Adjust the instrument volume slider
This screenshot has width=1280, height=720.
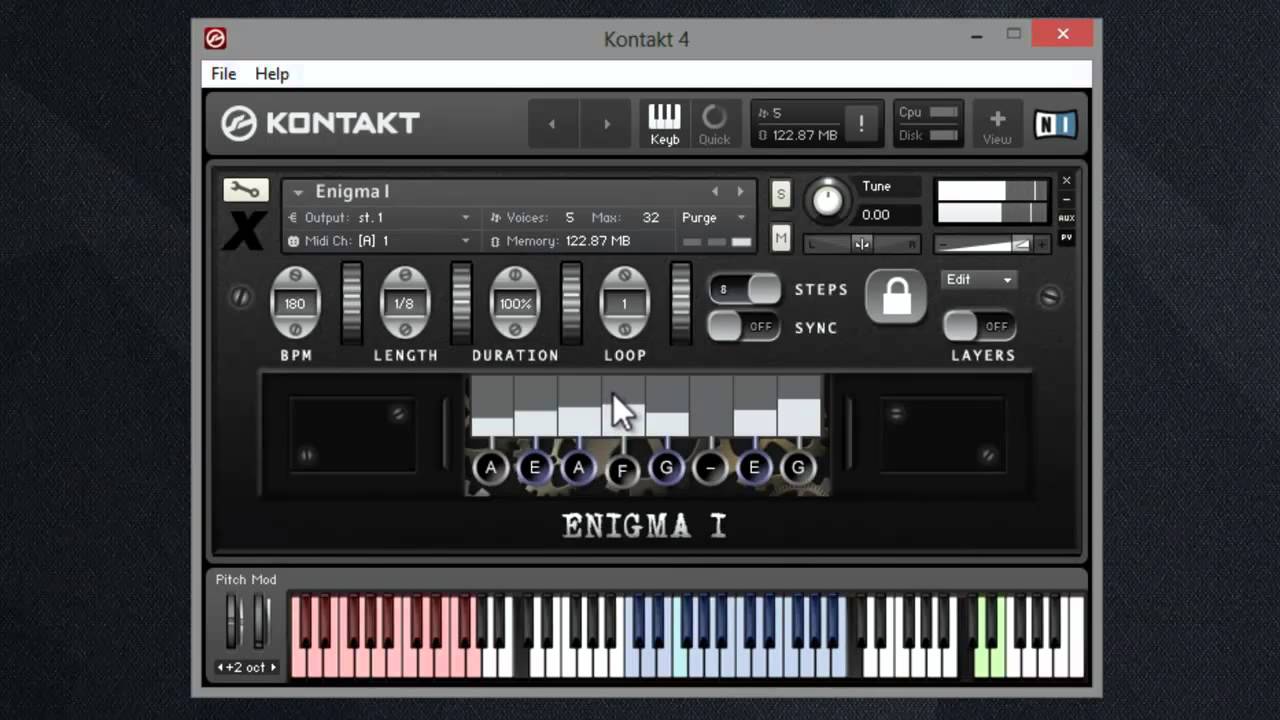click(x=992, y=244)
